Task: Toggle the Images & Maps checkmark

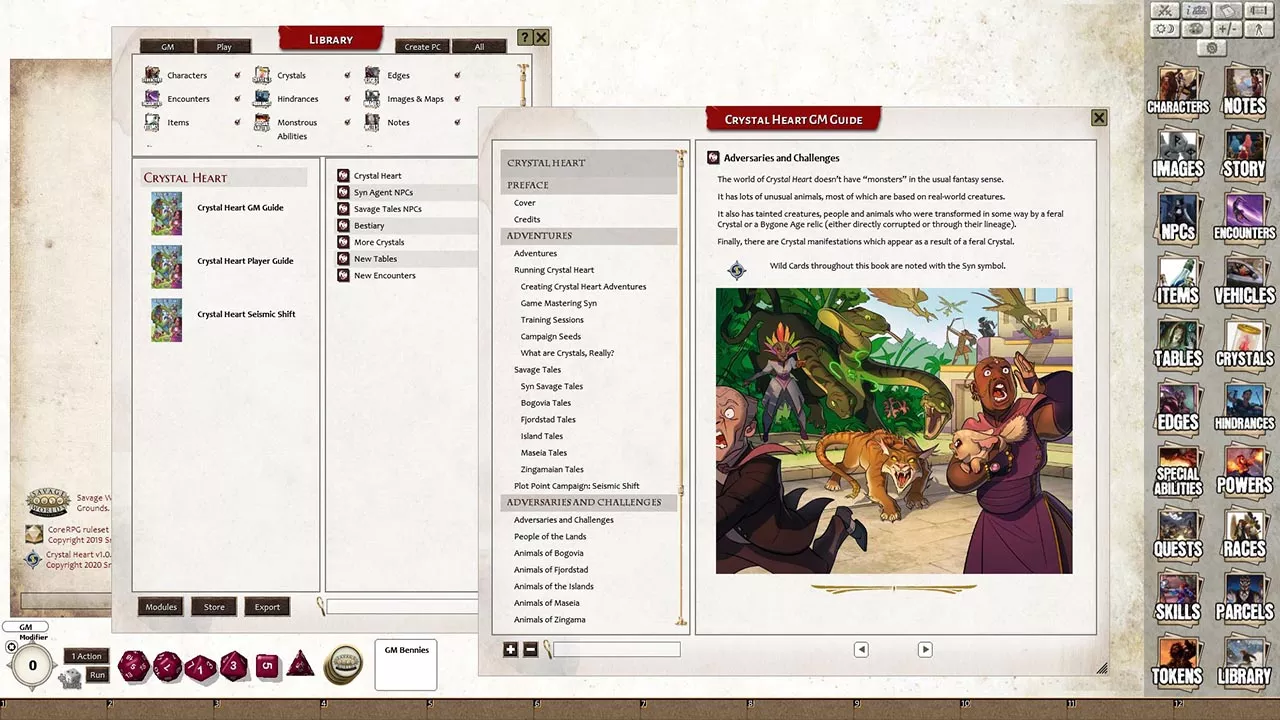Action: point(457,98)
